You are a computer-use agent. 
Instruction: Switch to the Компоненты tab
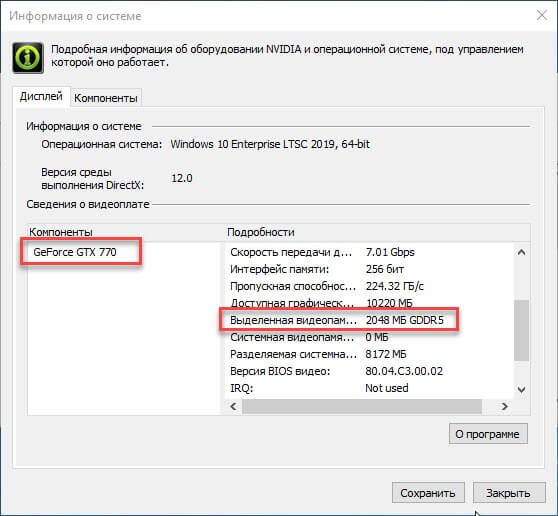(106, 98)
